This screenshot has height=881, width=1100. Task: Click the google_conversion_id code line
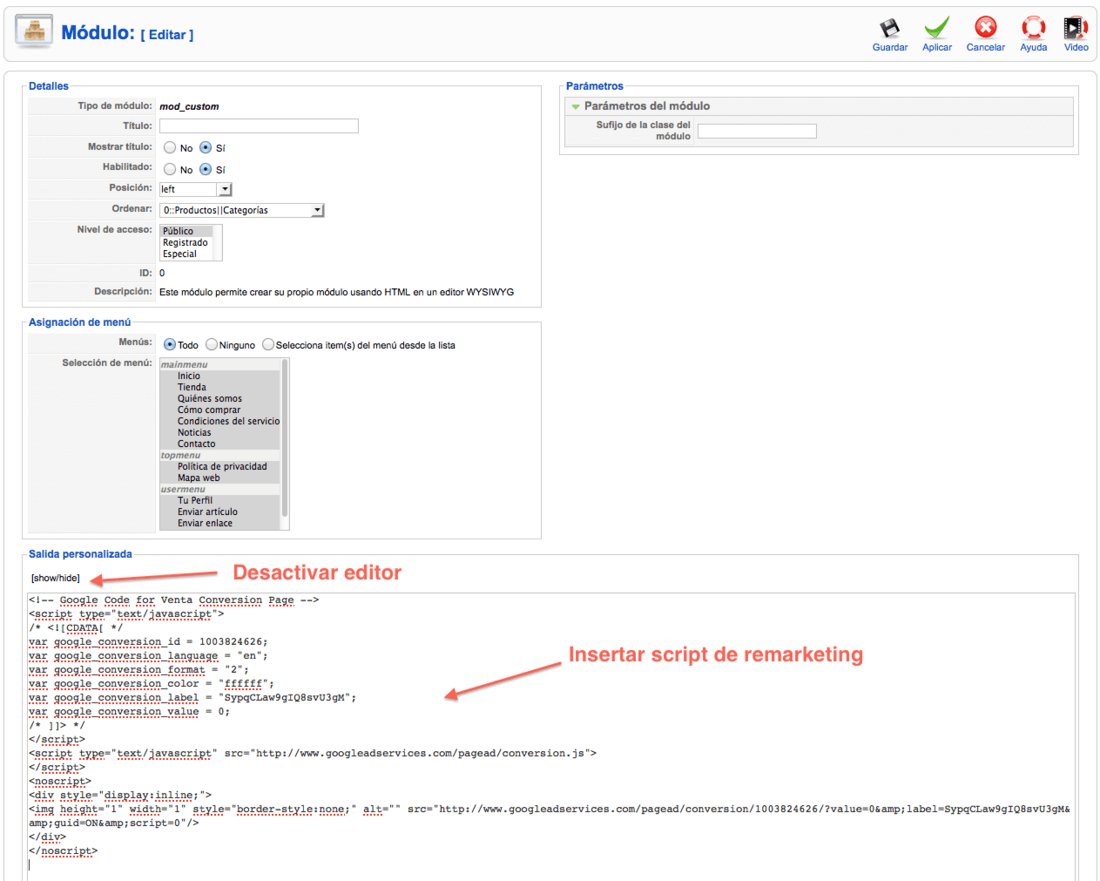pos(148,642)
